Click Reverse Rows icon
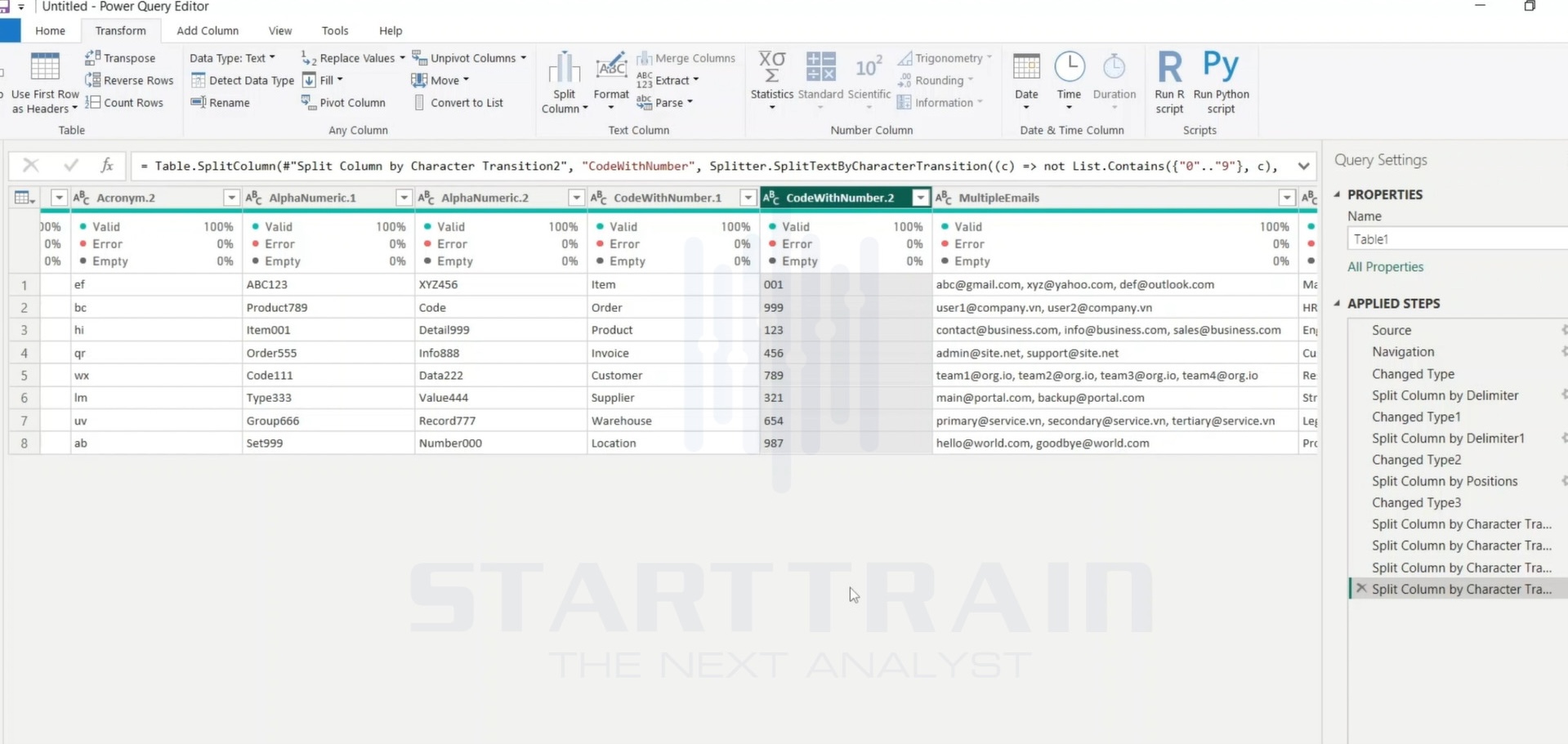 (x=92, y=80)
